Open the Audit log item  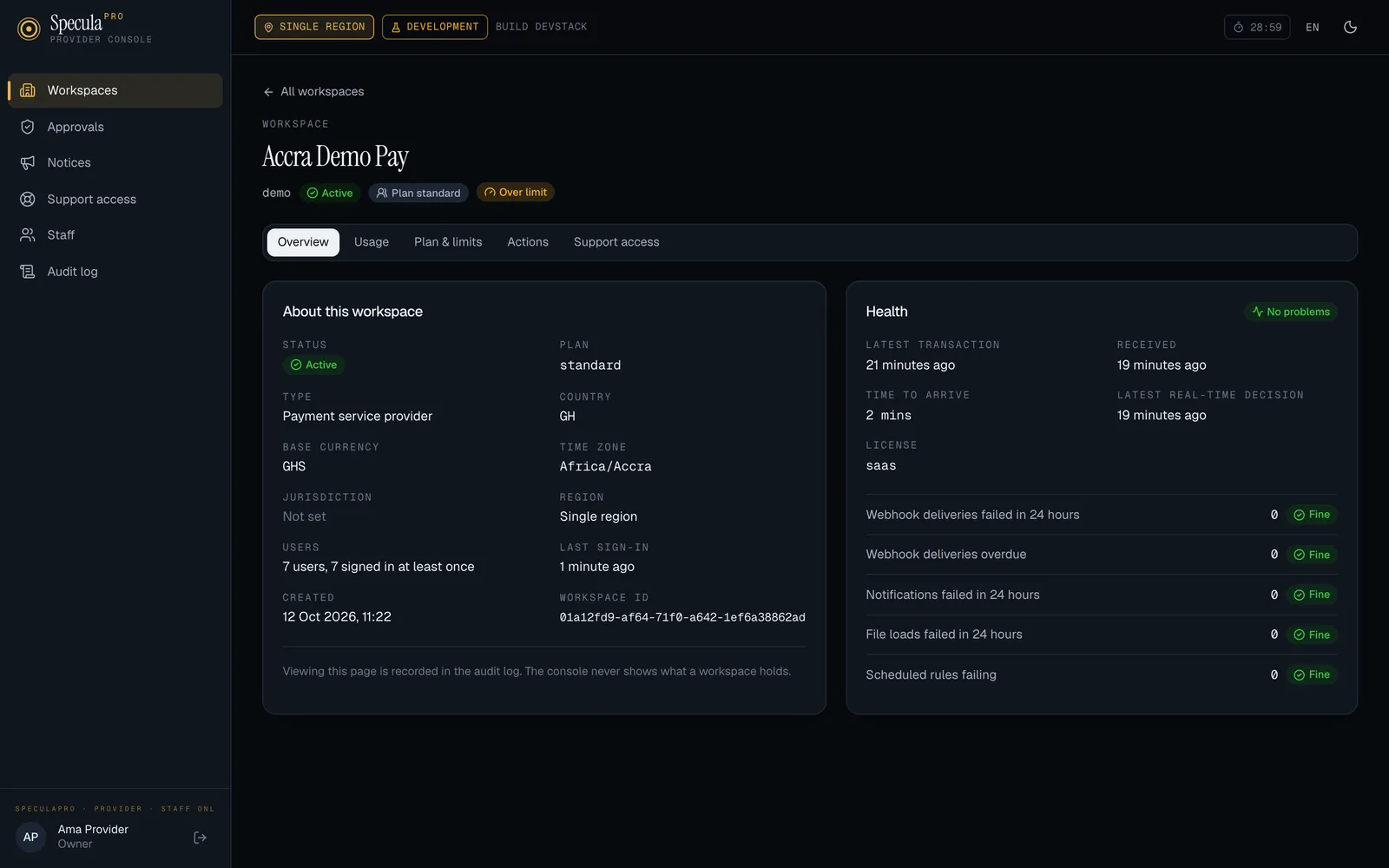(115, 272)
